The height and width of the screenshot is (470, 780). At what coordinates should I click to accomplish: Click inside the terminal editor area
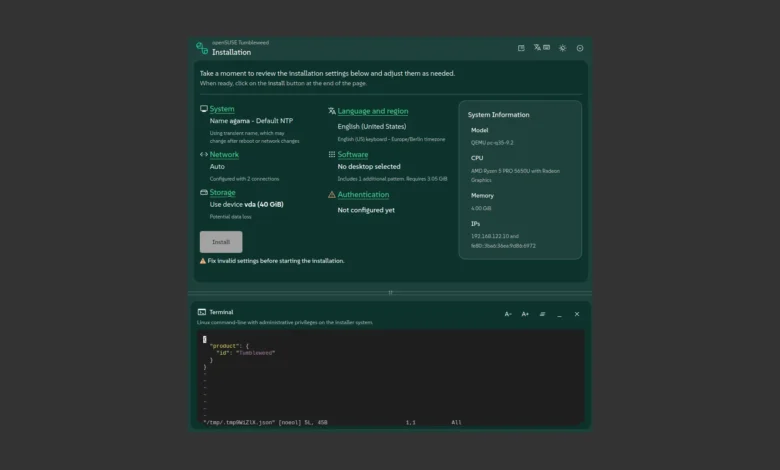tap(390, 377)
